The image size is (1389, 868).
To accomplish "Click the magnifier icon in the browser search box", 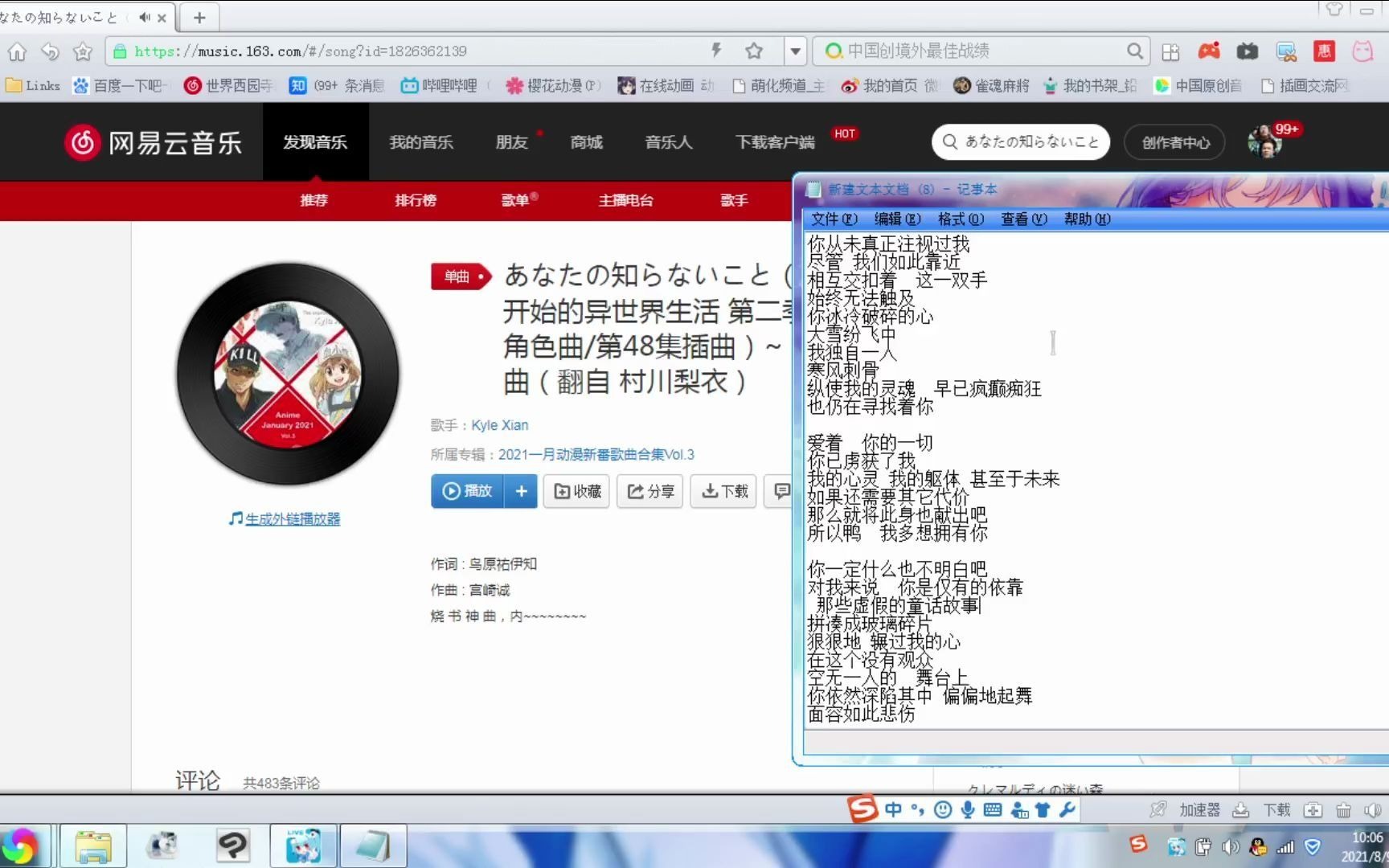I will point(1134,51).
